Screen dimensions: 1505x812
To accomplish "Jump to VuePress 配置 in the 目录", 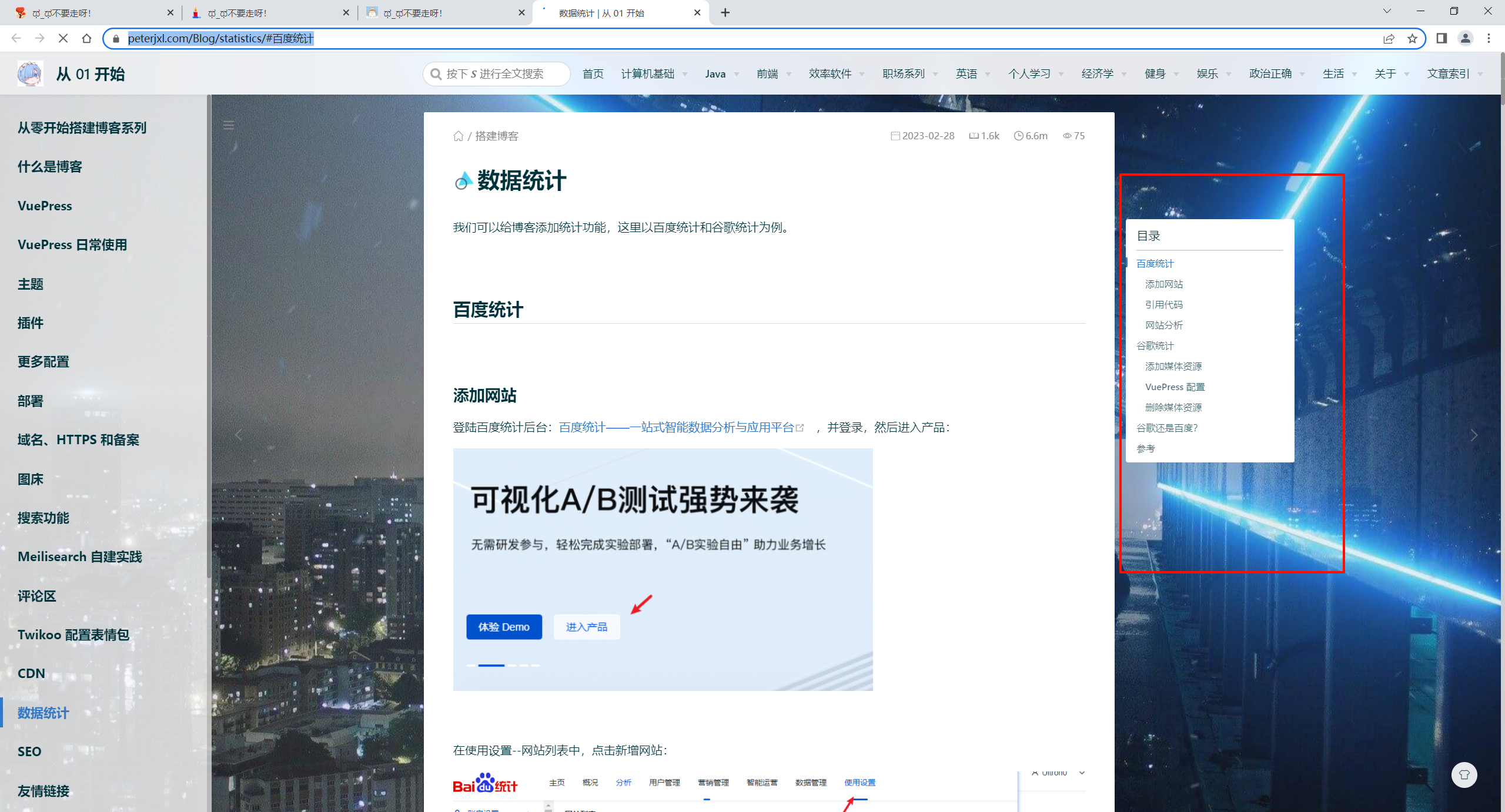I will coord(1175,387).
